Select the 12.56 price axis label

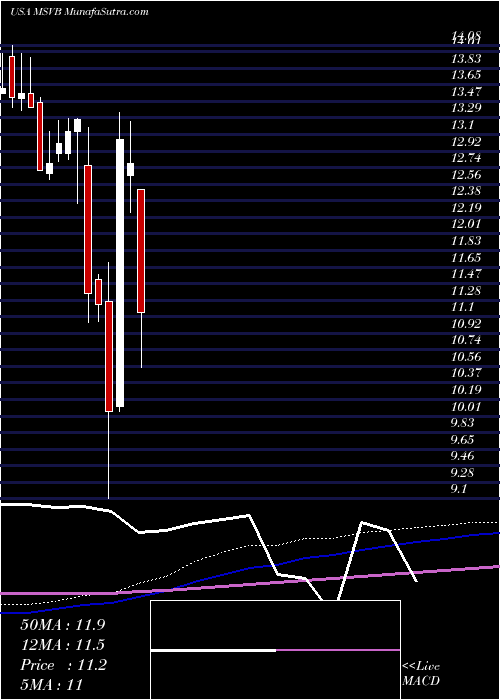click(x=466, y=175)
